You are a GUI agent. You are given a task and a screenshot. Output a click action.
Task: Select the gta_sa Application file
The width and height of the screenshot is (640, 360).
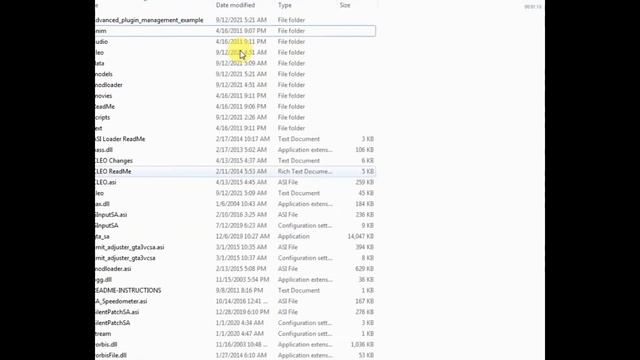[235, 236]
